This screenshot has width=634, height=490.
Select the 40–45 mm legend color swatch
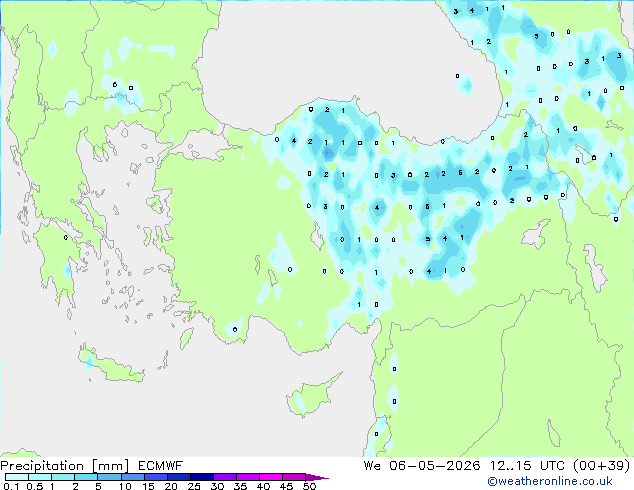[x=271, y=477]
